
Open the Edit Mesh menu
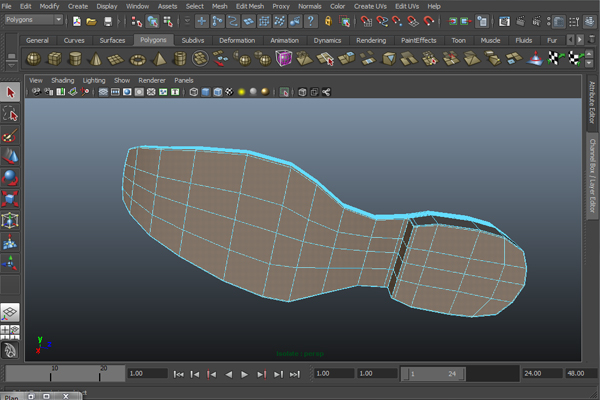point(250,6)
